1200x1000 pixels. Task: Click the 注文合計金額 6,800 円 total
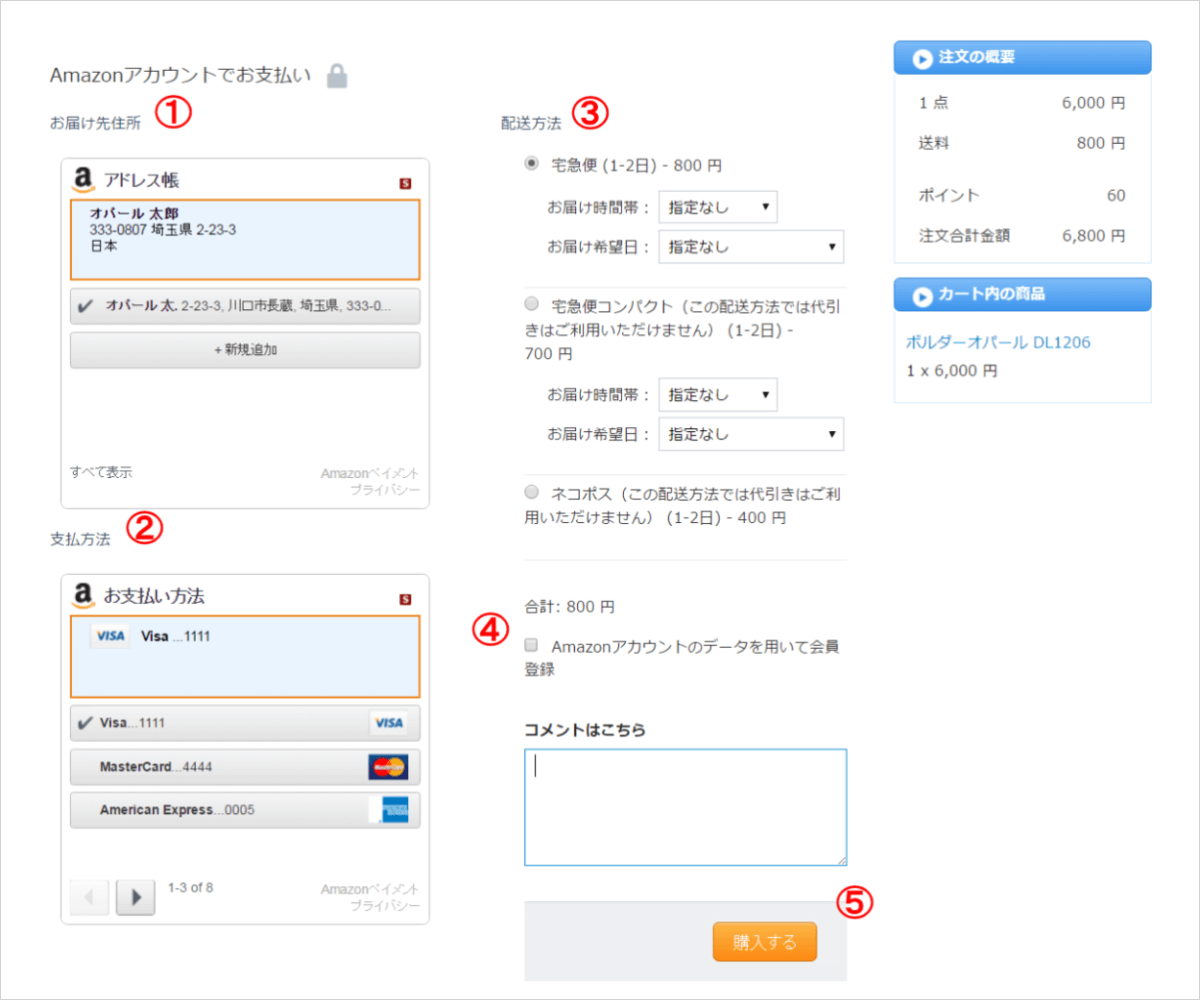pyautogui.click(x=1022, y=236)
